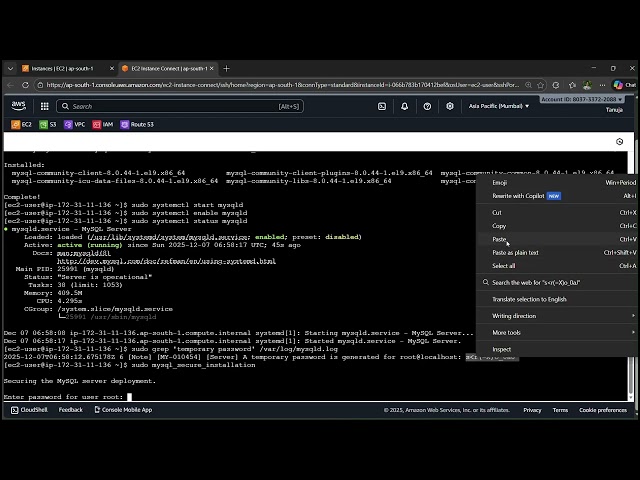The image size is (640, 480).
Task: Click the AWS search input field
Action: coord(180,106)
